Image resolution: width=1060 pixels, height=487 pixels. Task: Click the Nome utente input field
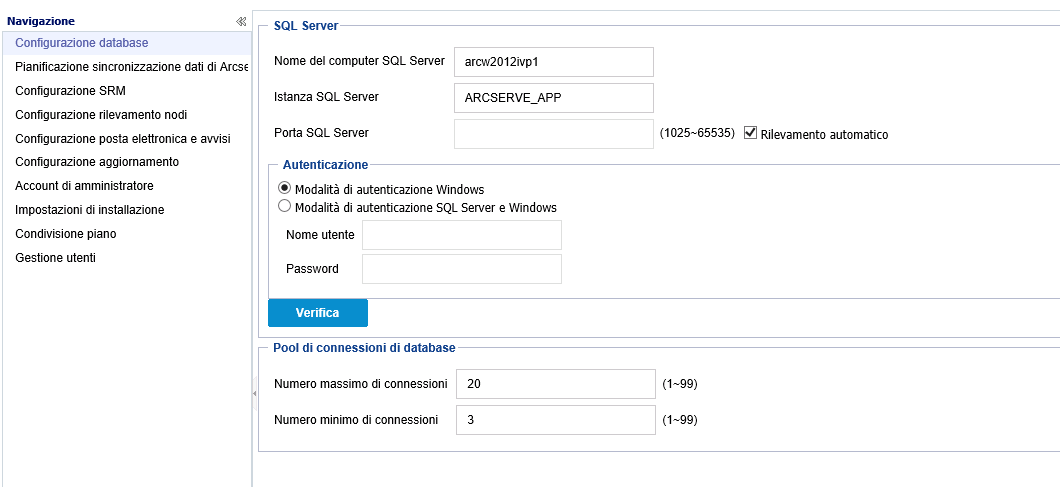(462, 235)
